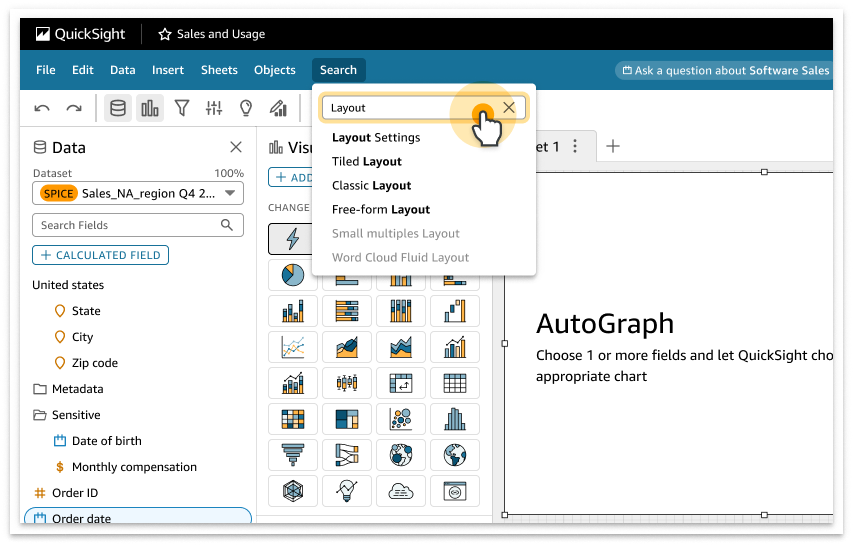Select the custom visual content type
The height and width of the screenshot is (545, 853).
coord(454,491)
